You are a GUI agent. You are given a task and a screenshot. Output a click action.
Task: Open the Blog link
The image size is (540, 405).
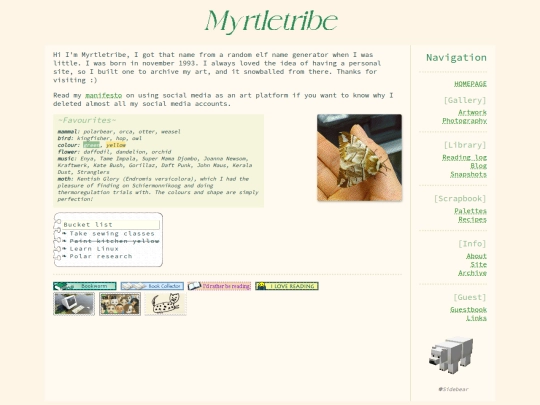click(x=478, y=166)
